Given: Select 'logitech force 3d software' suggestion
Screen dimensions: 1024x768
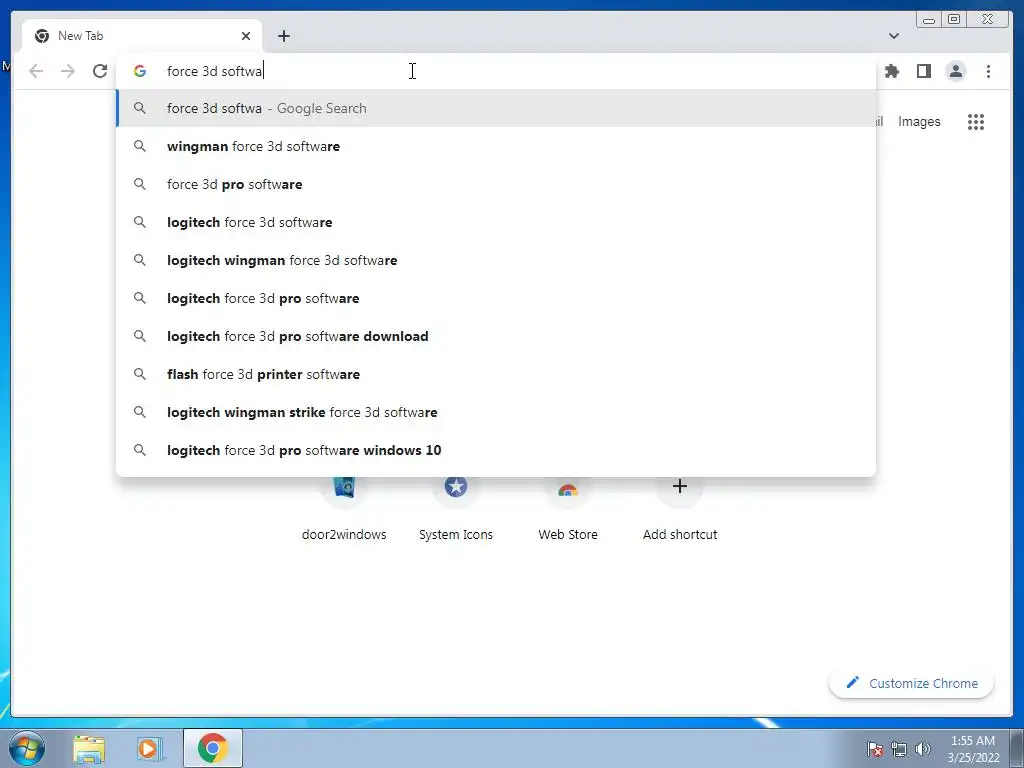Looking at the screenshot, I should tap(496, 222).
